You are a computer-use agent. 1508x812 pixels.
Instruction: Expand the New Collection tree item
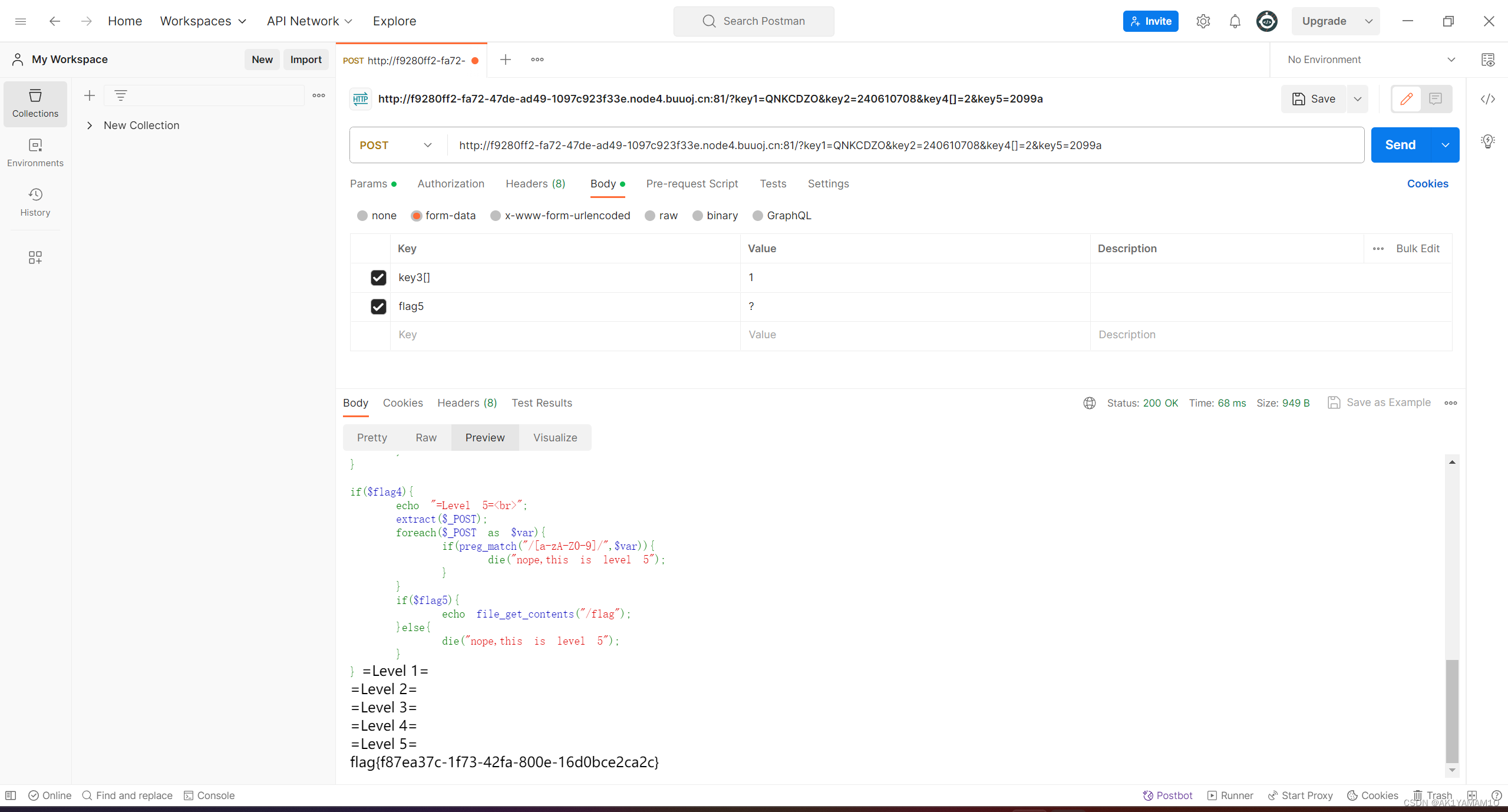90,126
